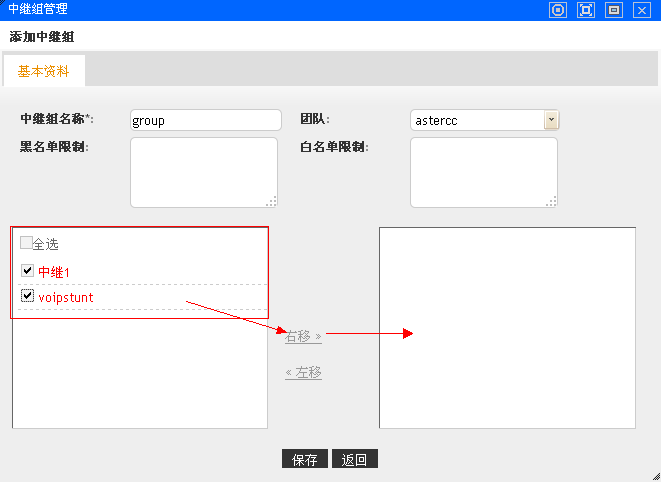This screenshot has height=482, width=661.
Task: Close the 中继组管理 dialog
Action: tap(642, 10)
